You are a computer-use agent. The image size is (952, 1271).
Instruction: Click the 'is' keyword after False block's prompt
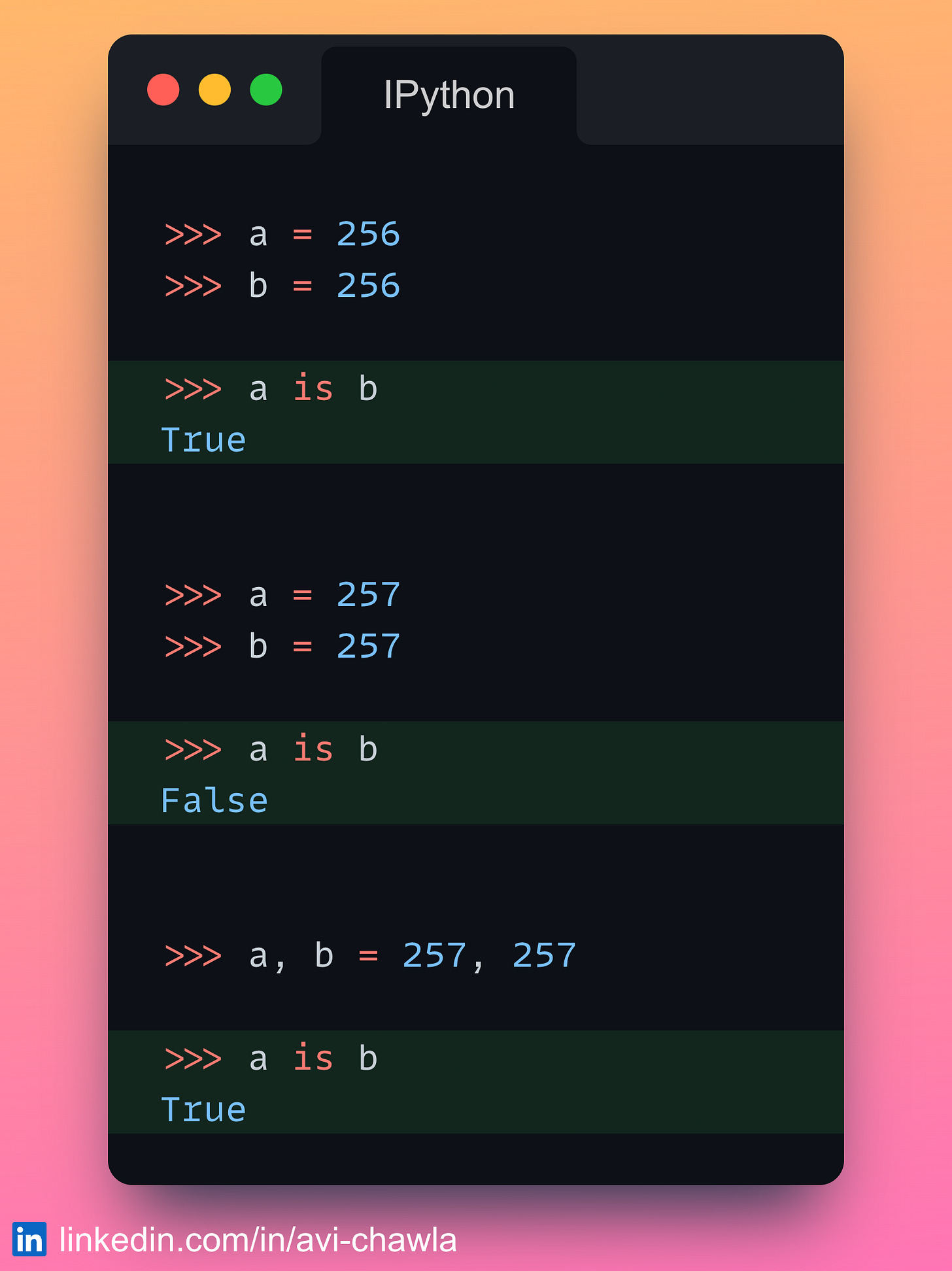(x=313, y=748)
